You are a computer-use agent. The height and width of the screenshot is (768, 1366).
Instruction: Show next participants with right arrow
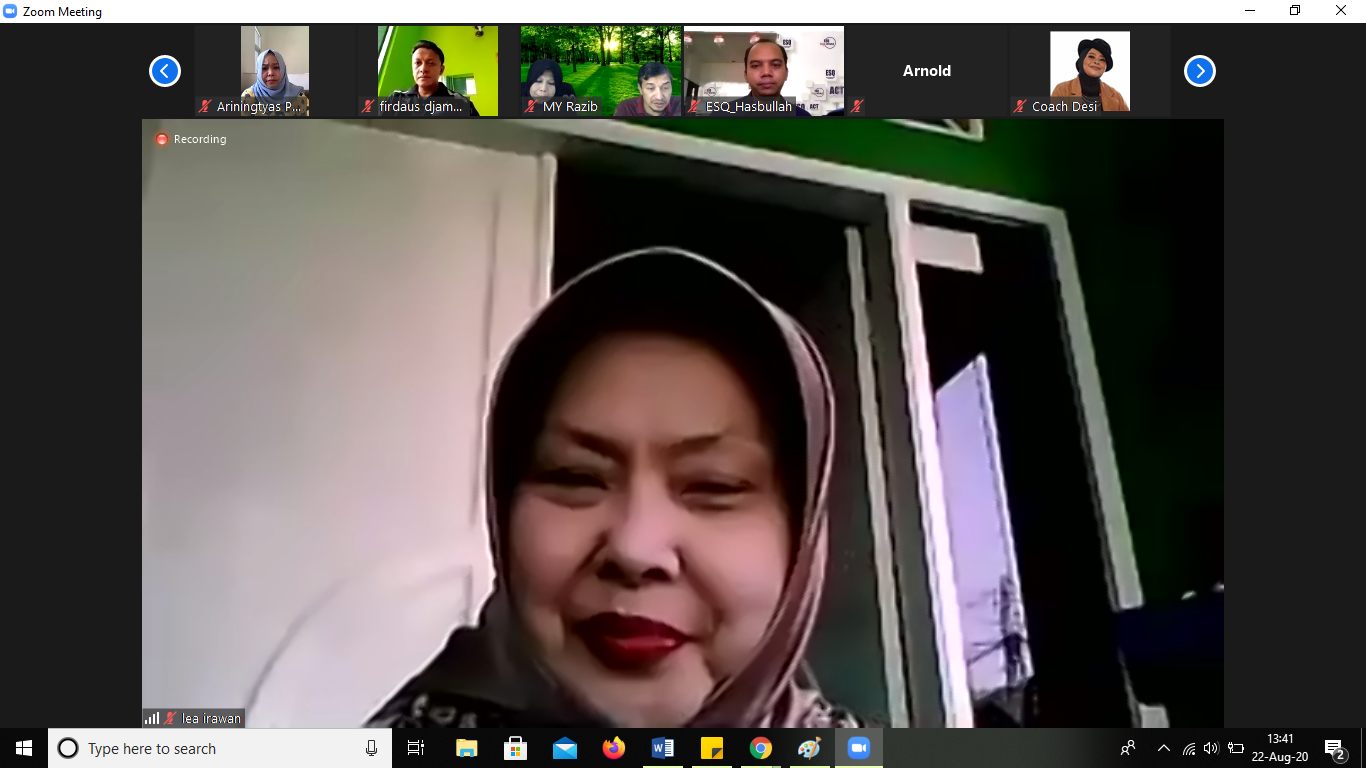click(1199, 71)
